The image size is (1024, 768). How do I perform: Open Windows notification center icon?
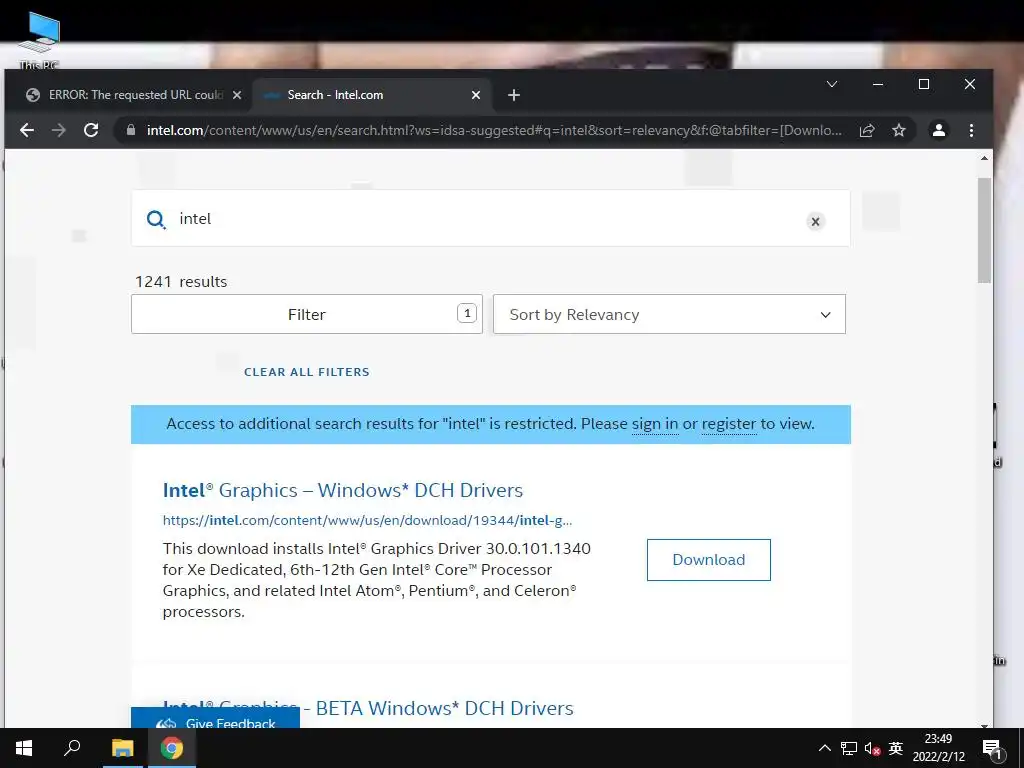click(993, 748)
